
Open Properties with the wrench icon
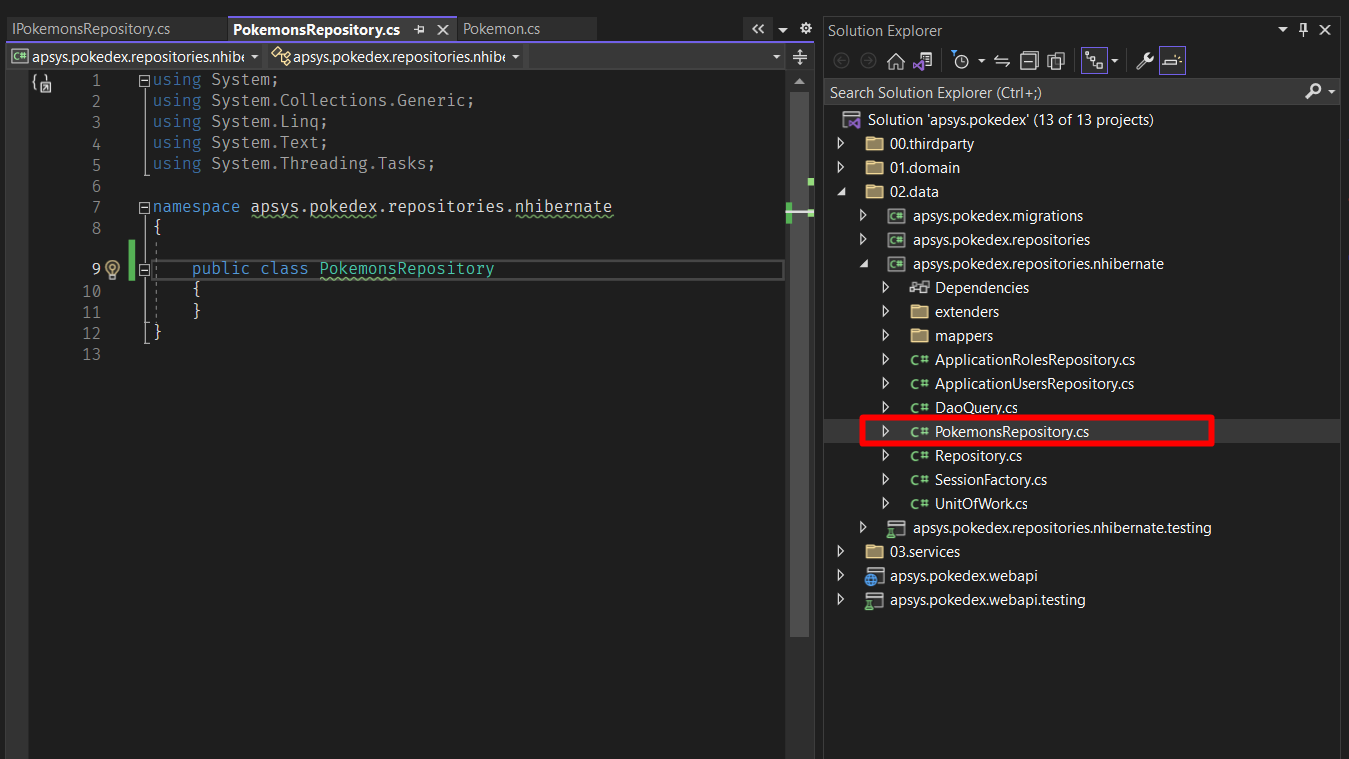1145,61
